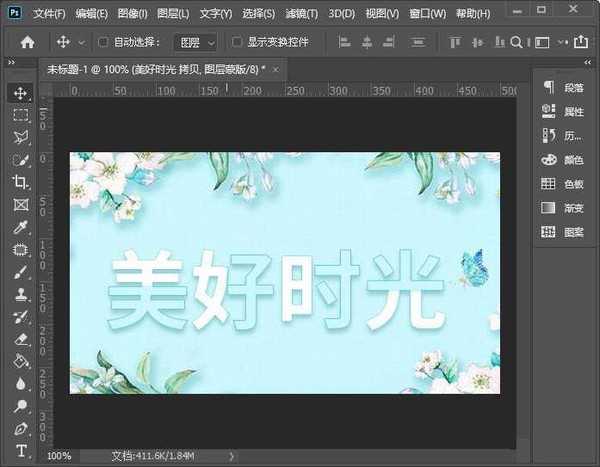
Task: Open the search icon in options bar
Action: click(515, 43)
